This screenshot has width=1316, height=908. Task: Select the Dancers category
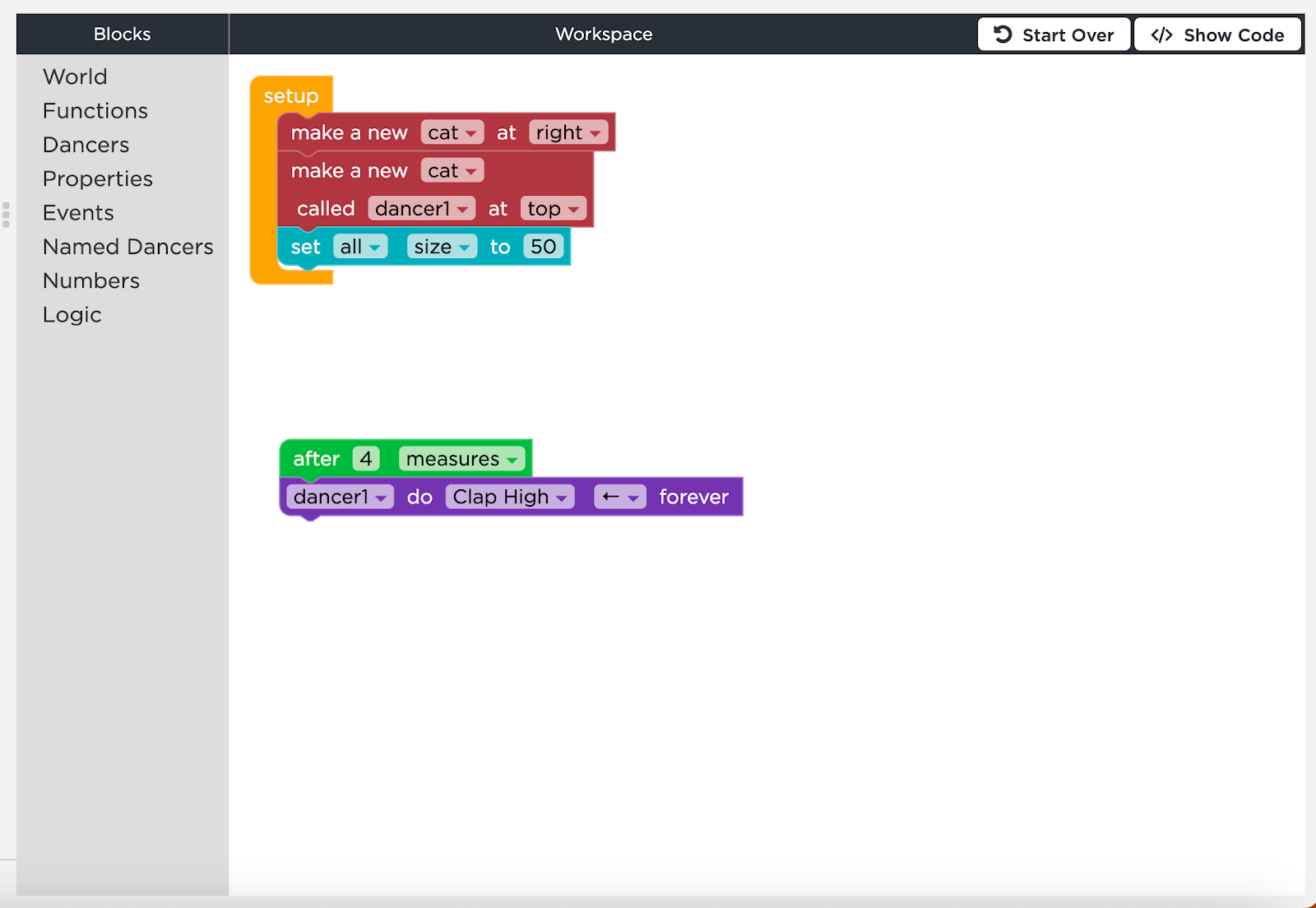[86, 145]
